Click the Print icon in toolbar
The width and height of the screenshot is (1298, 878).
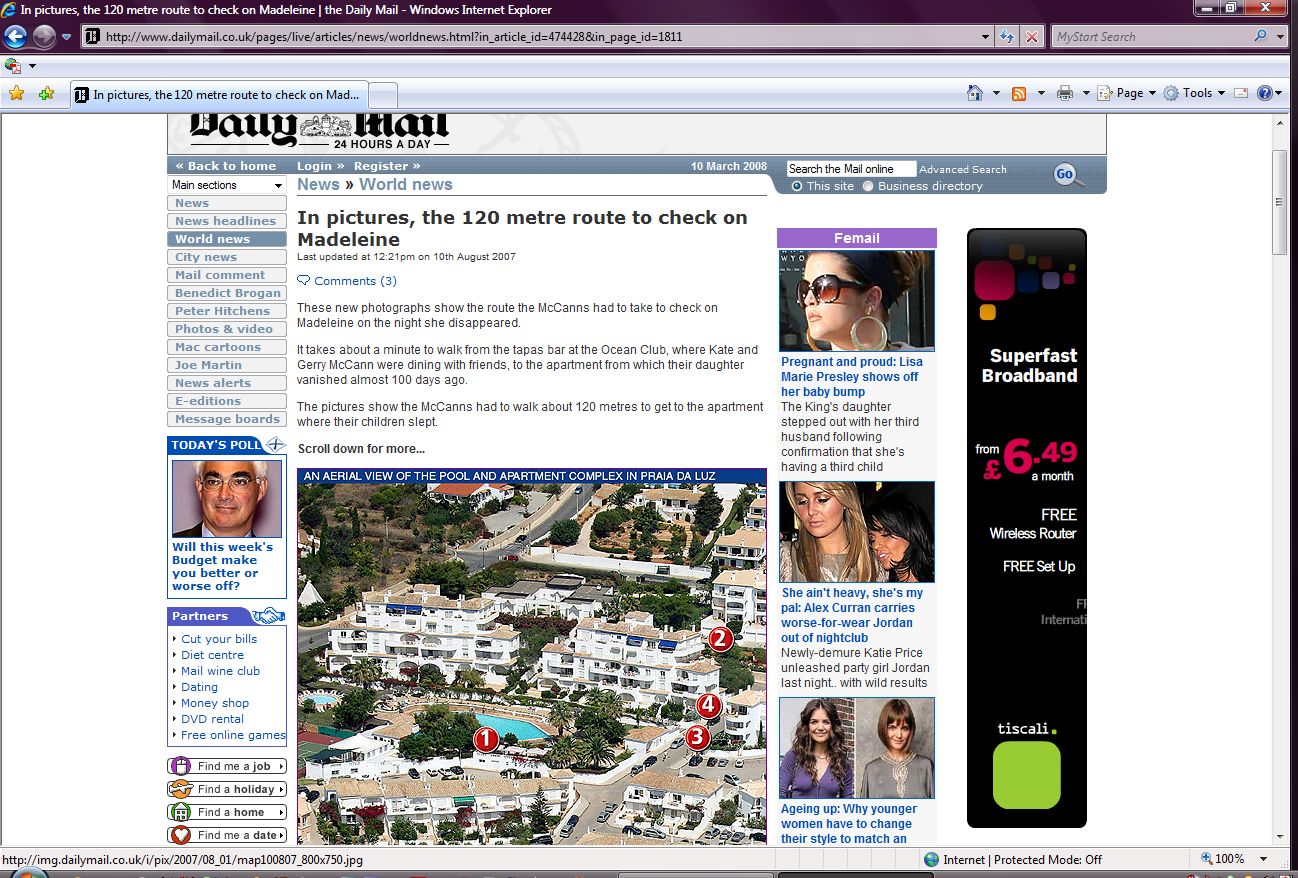coord(1065,93)
